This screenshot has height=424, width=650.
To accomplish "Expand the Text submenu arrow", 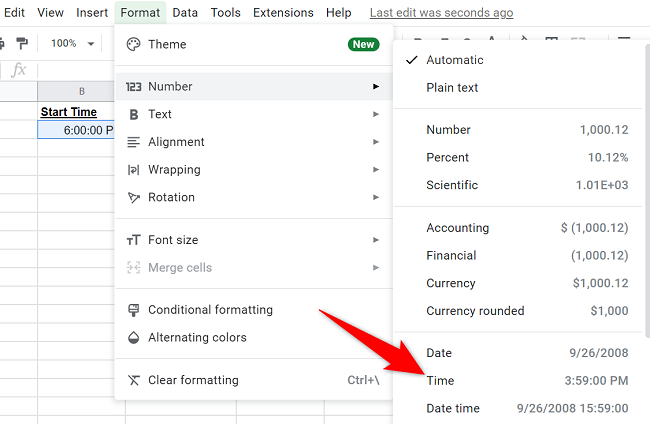I will (376, 114).
